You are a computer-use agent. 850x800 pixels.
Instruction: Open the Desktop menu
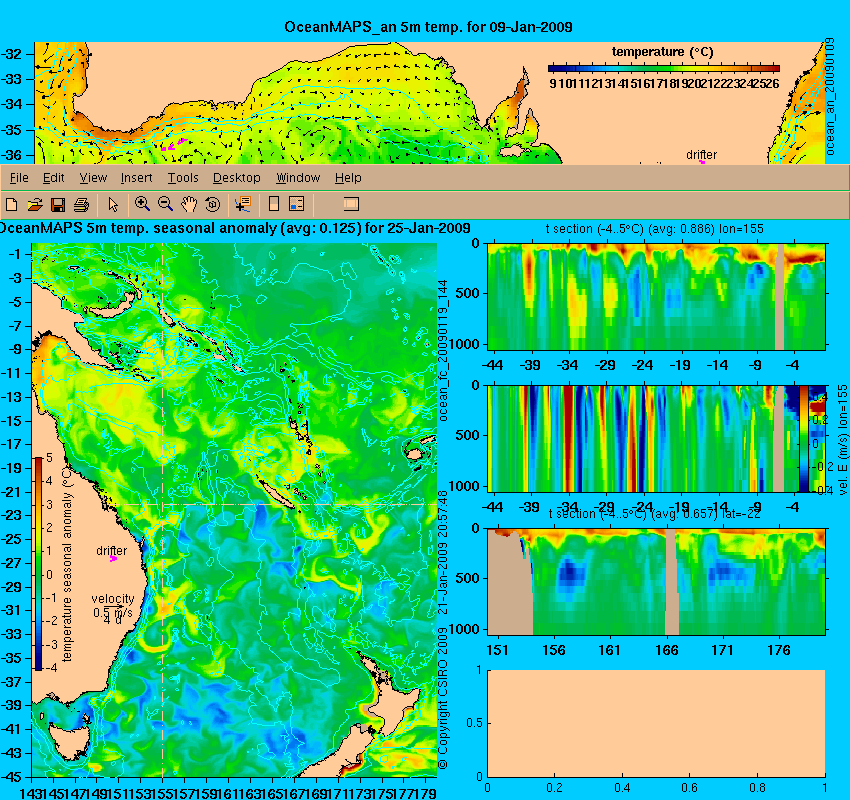point(236,178)
